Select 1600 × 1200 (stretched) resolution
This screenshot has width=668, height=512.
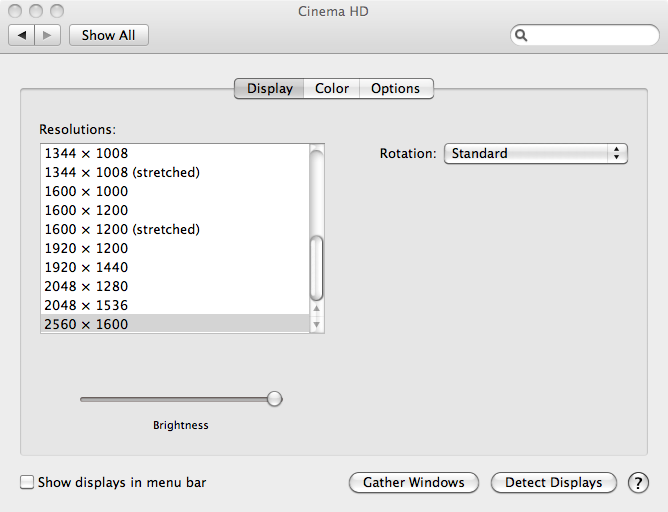pyautogui.click(x=175, y=229)
